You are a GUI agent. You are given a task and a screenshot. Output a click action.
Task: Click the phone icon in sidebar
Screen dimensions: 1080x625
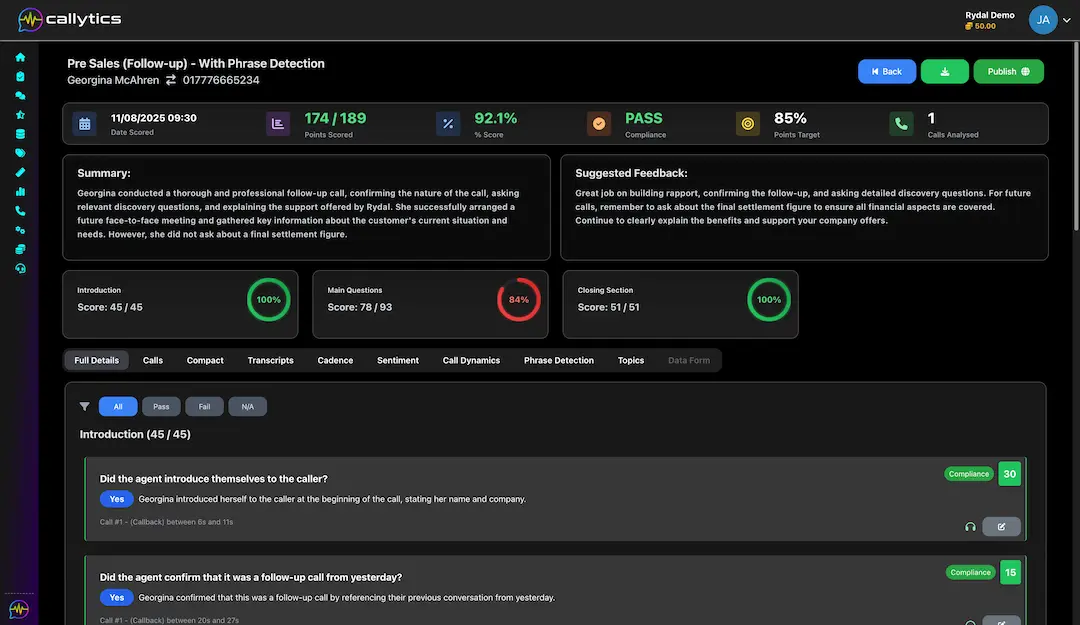[x=20, y=211]
